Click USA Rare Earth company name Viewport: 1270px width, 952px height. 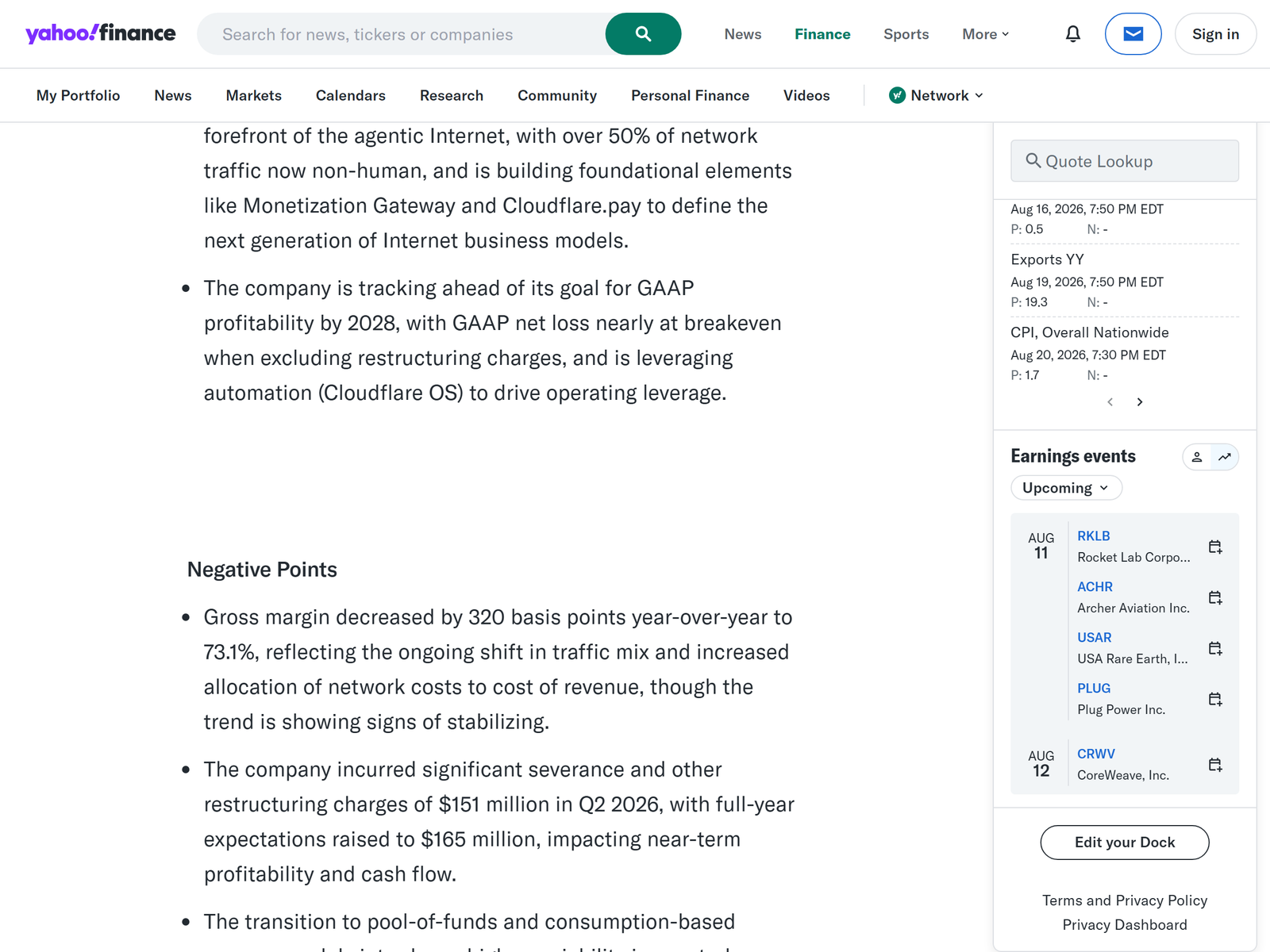click(x=1133, y=659)
